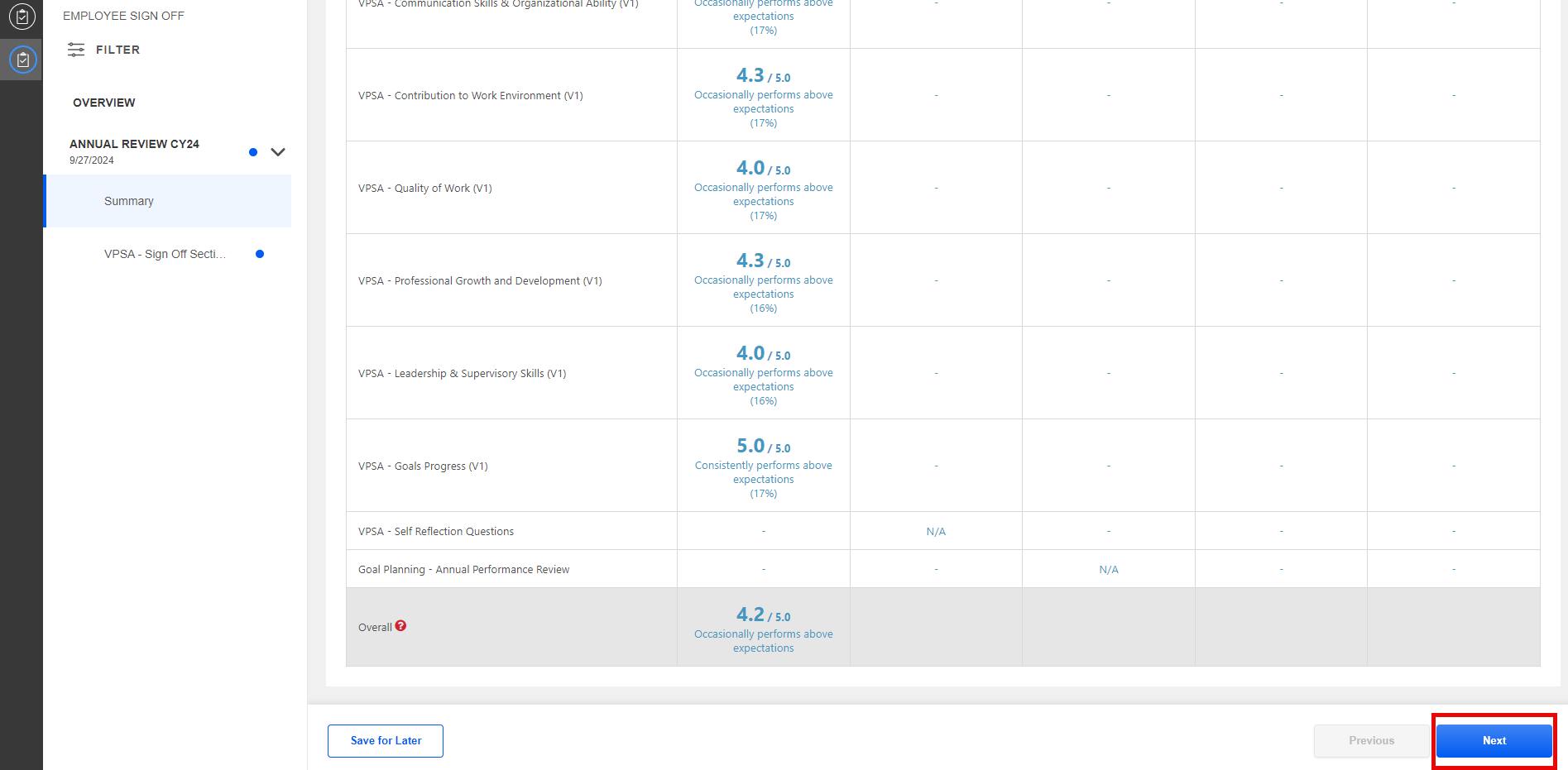
Task: Click the Previous button
Action: tap(1370, 740)
